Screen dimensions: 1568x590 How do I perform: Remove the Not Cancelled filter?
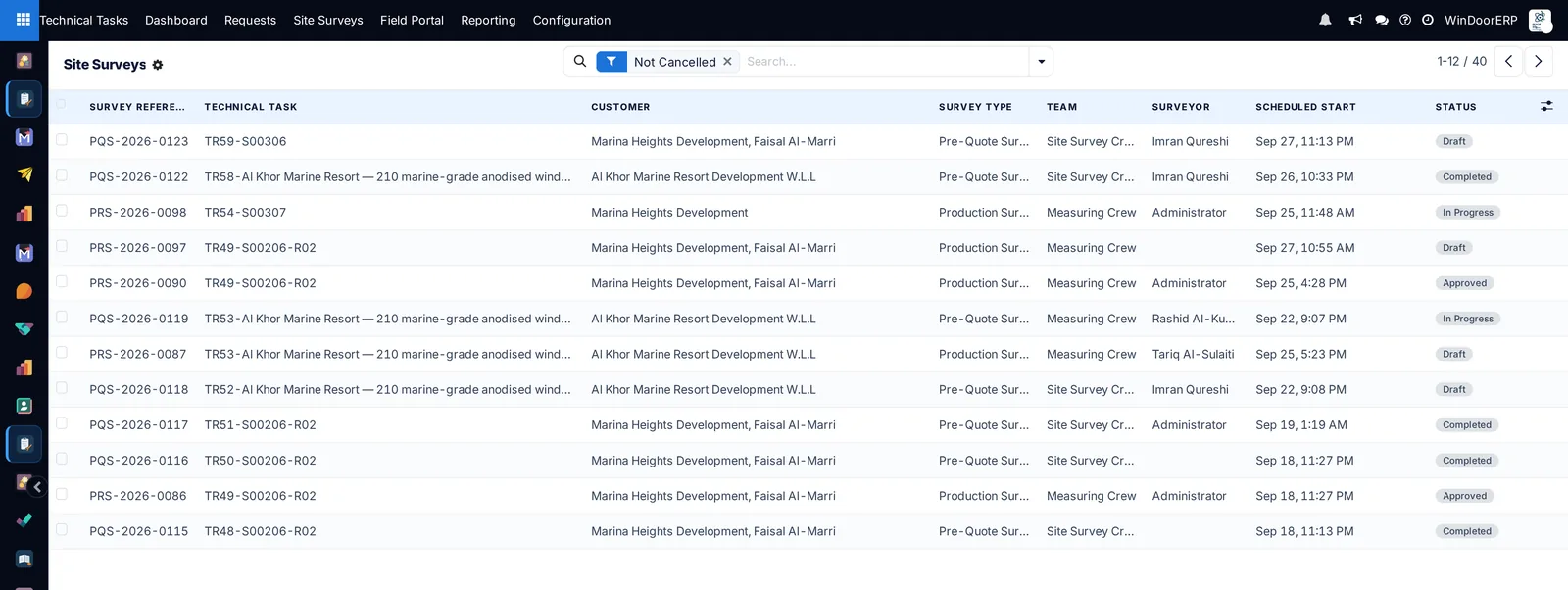727,62
